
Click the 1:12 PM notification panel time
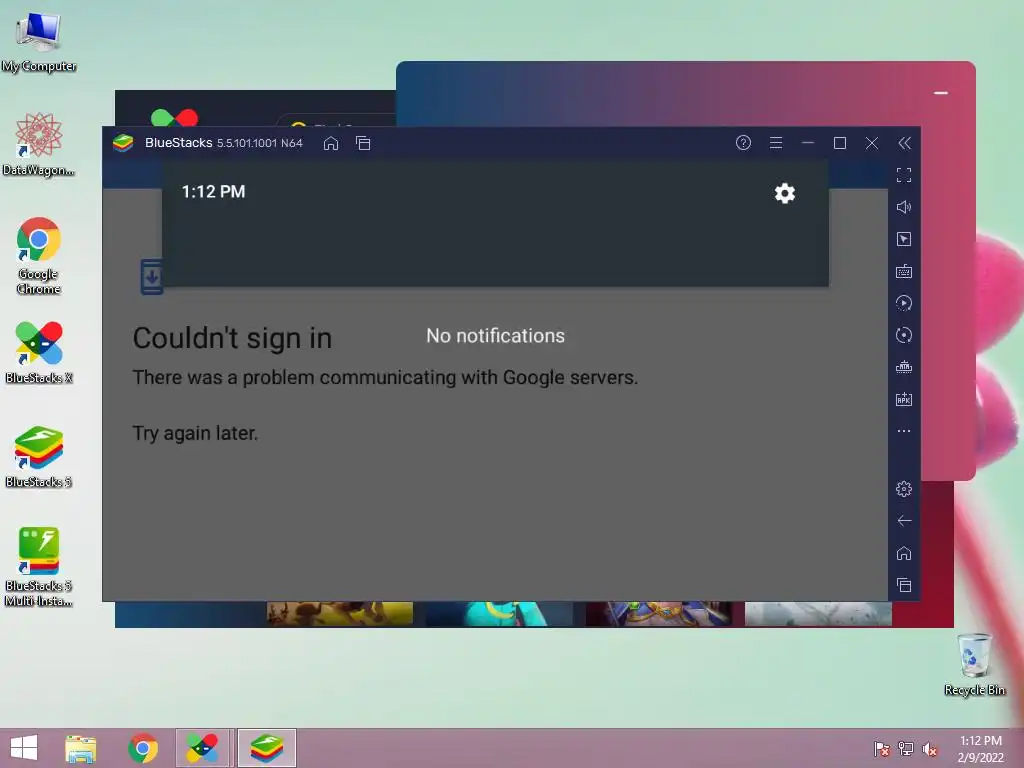click(x=213, y=191)
